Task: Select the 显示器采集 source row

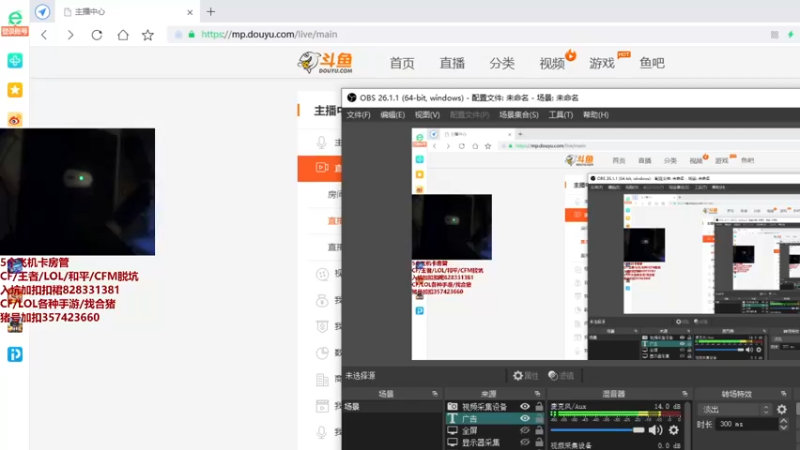Action: click(495, 442)
